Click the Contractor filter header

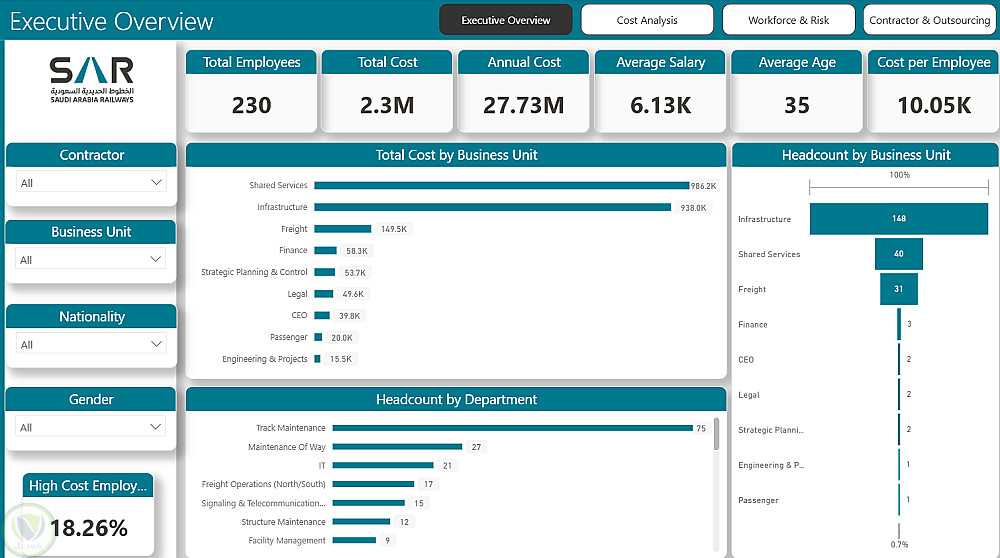[91, 155]
